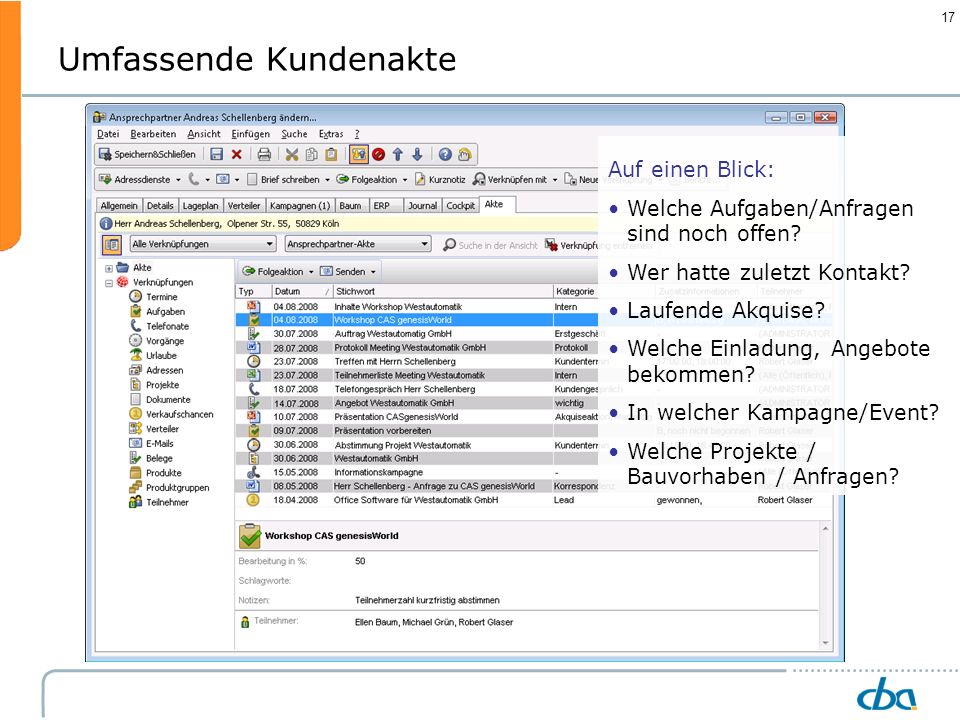This screenshot has width=960, height=720.
Task: Sort by the Stichwort column header
Action: [442, 291]
